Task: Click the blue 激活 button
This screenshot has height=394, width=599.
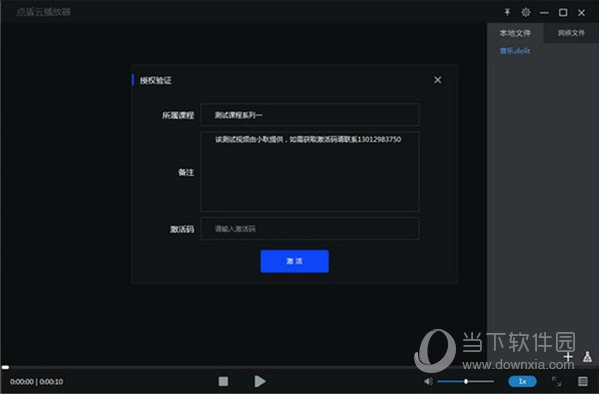Action: 295,261
